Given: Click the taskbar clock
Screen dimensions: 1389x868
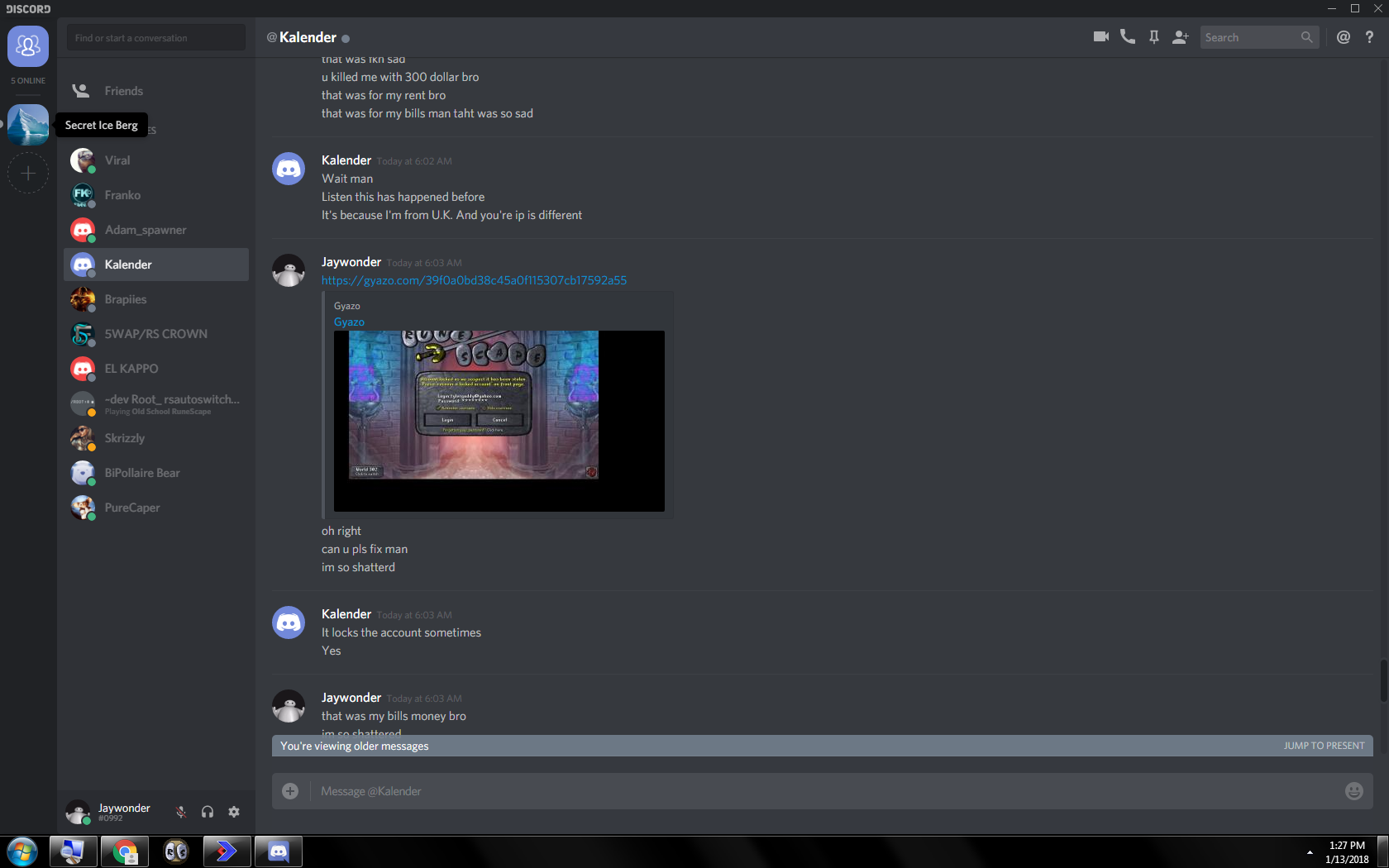Looking at the screenshot, I should [x=1347, y=852].
